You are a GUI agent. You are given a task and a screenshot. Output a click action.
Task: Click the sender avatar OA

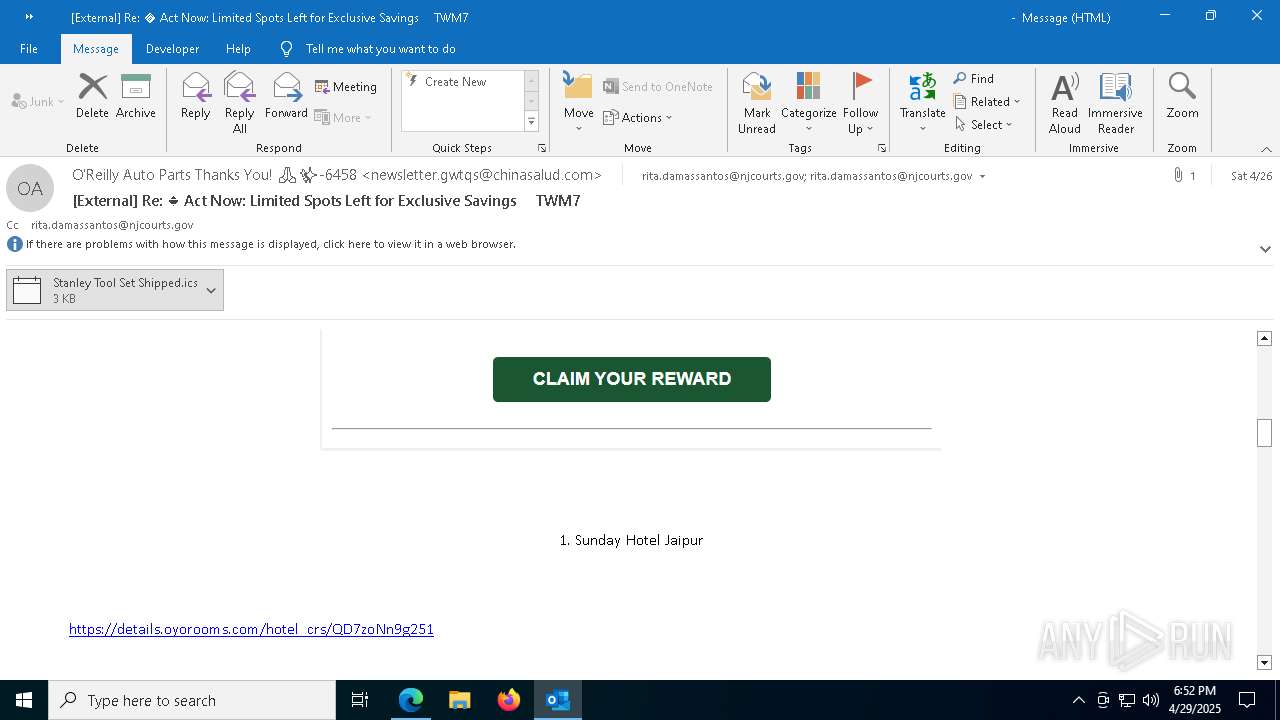click(x=30, y=188)
